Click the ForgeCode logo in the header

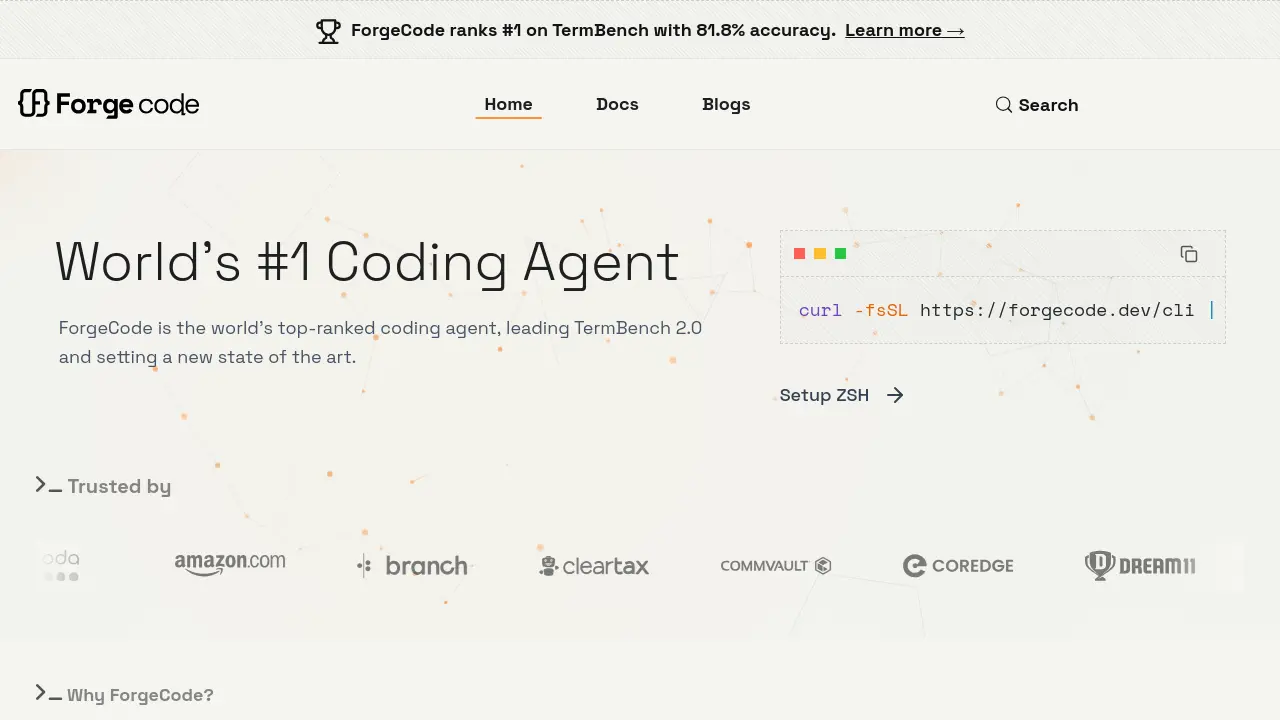tap(109, 104)
